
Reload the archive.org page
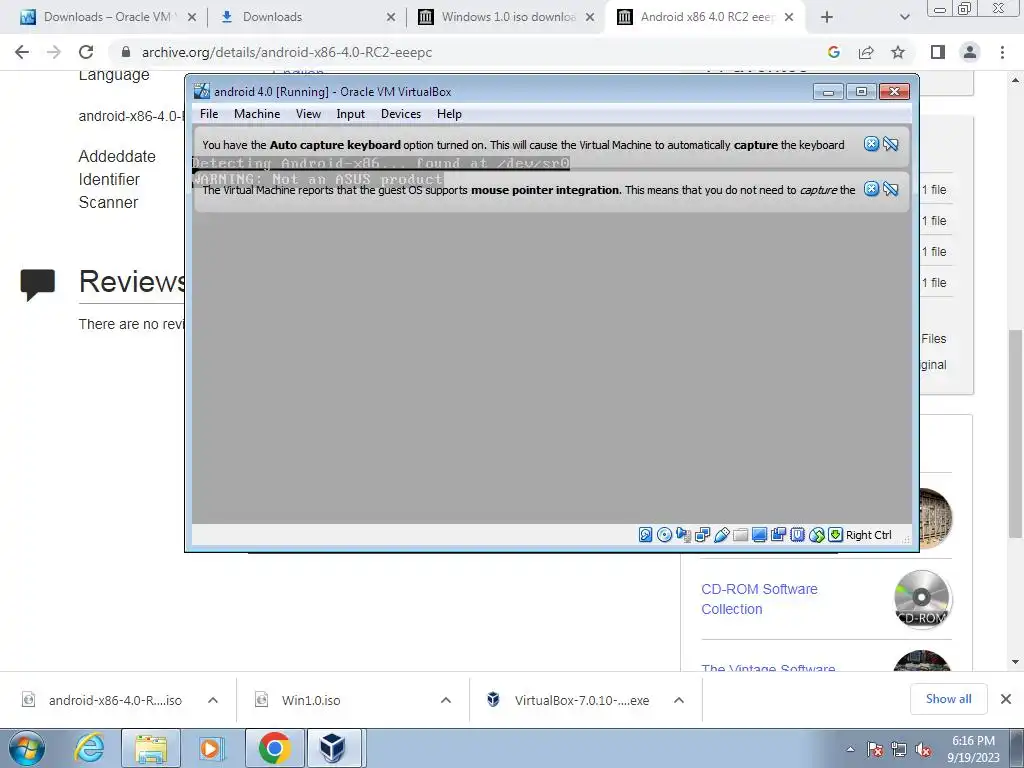coord(86,52)
